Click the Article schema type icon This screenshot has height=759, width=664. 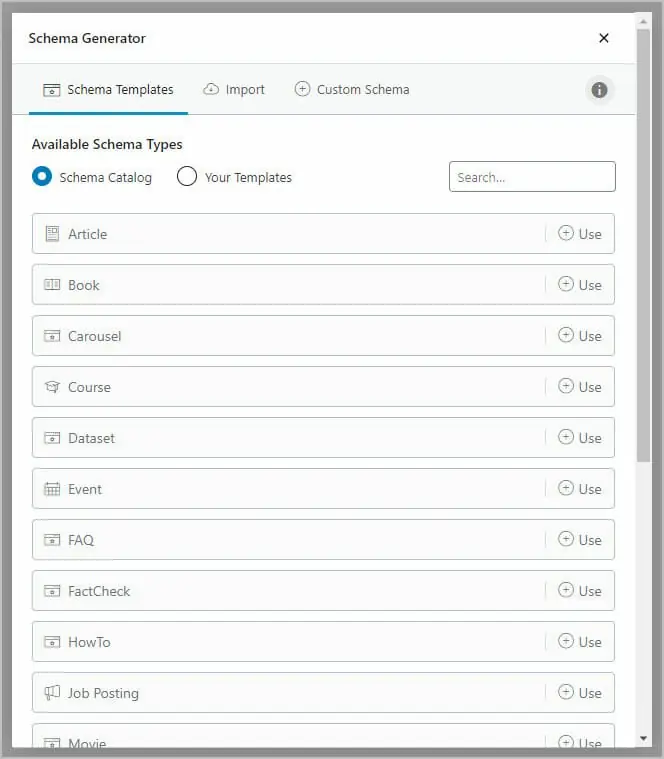(52, 234)
